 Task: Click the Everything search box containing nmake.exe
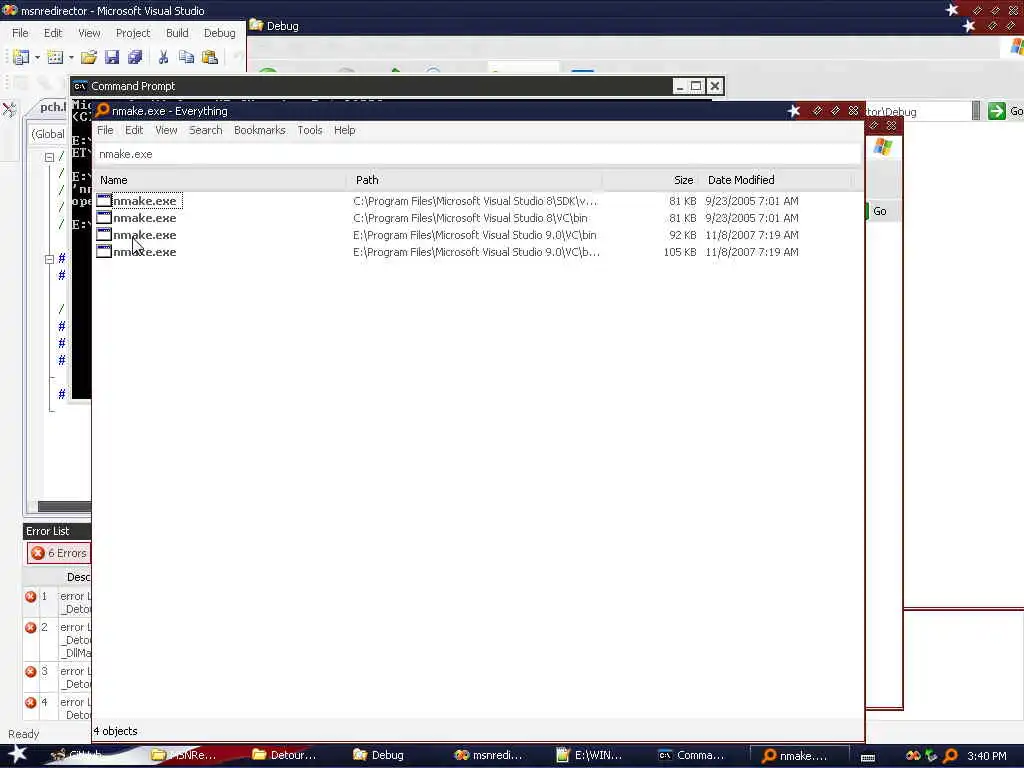click(x=477, y=154)
